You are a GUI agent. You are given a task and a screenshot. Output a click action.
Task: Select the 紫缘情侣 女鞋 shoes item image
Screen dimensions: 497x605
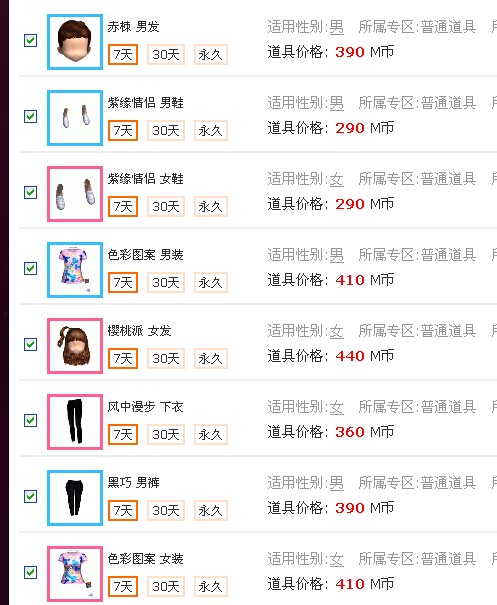[x=75, y=194]
